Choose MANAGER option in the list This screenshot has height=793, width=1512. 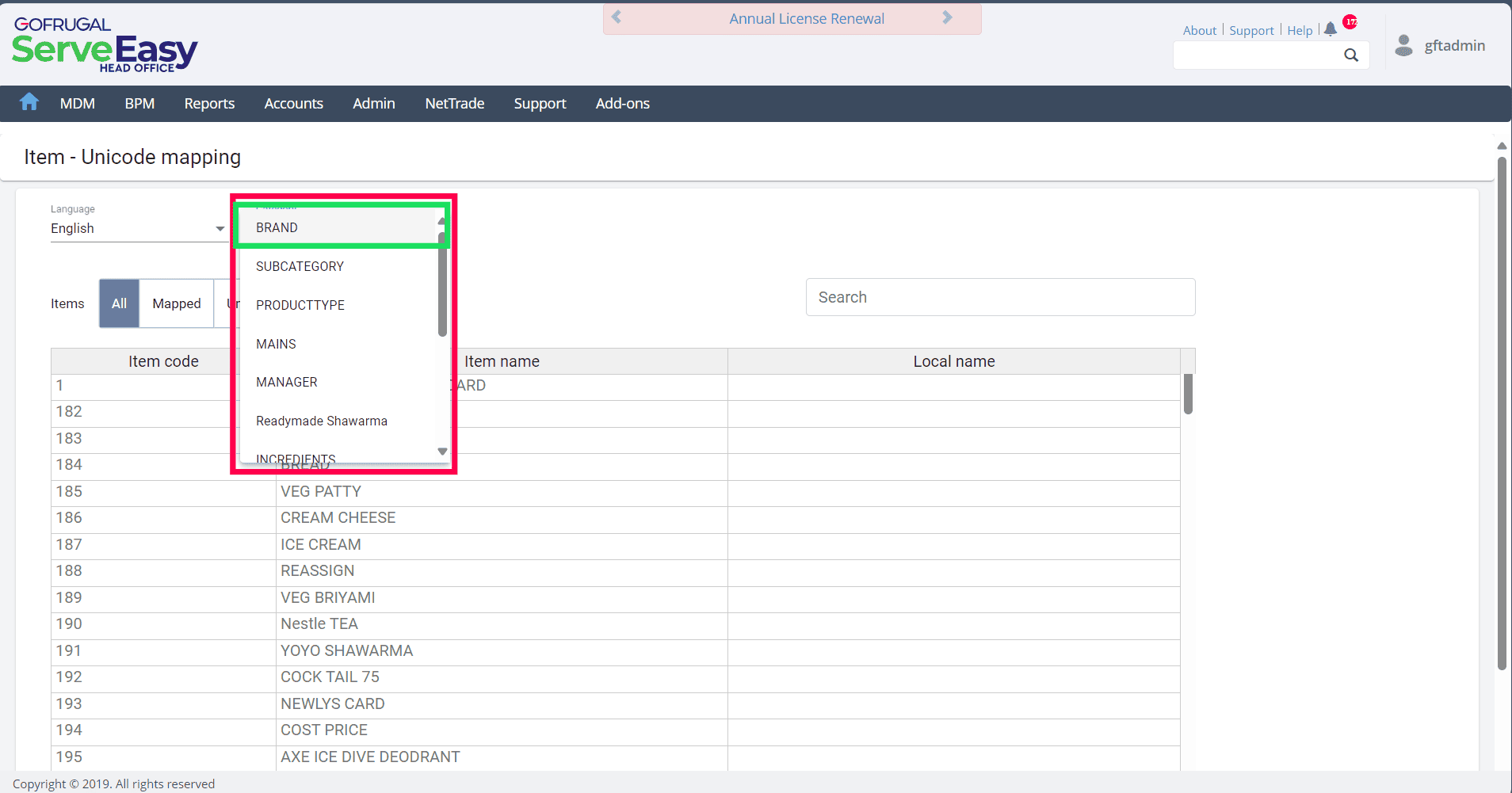(338, 382)
